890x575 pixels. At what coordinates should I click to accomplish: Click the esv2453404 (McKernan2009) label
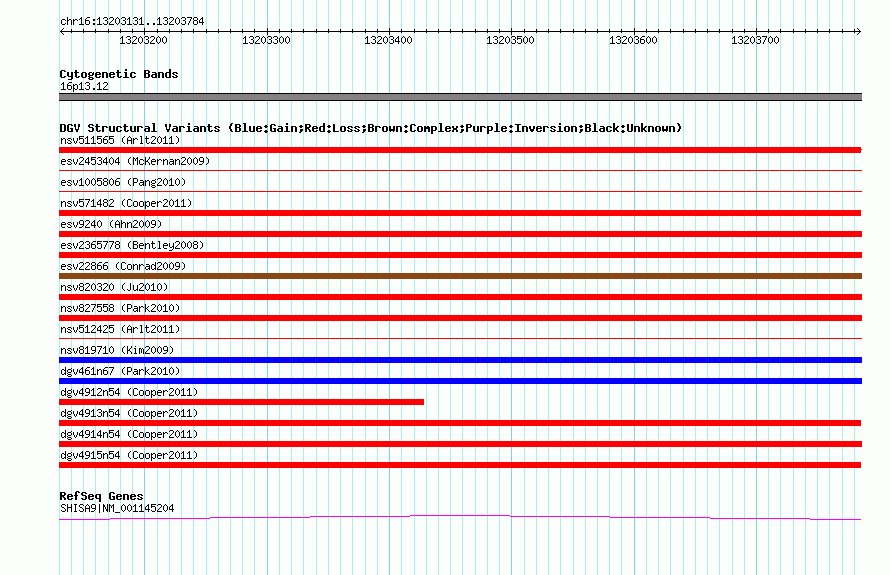[135, 161]
